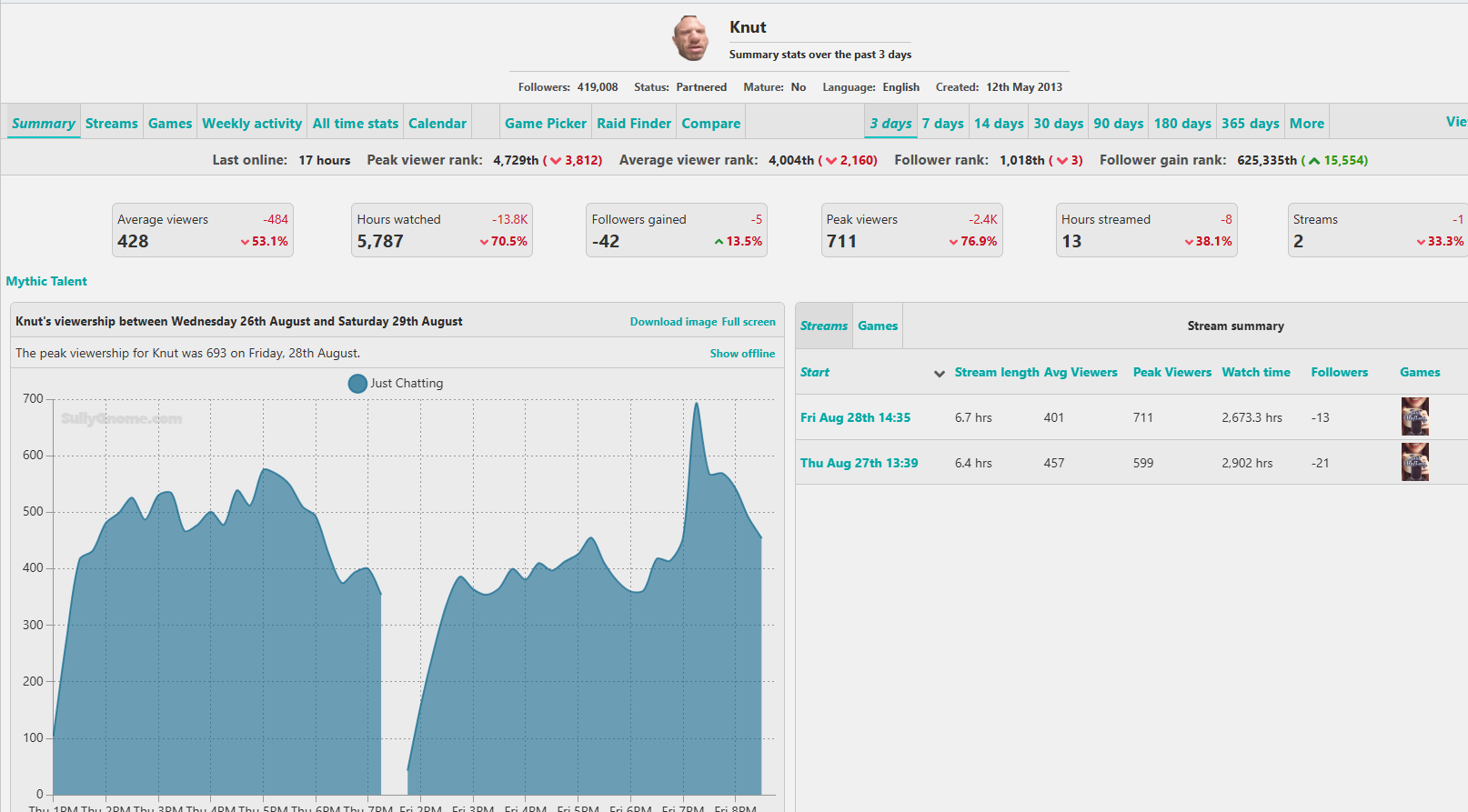Viewport: 1468px width, 812px height.
Task: Open the Games navigation tab
Action: pos(170,124)
